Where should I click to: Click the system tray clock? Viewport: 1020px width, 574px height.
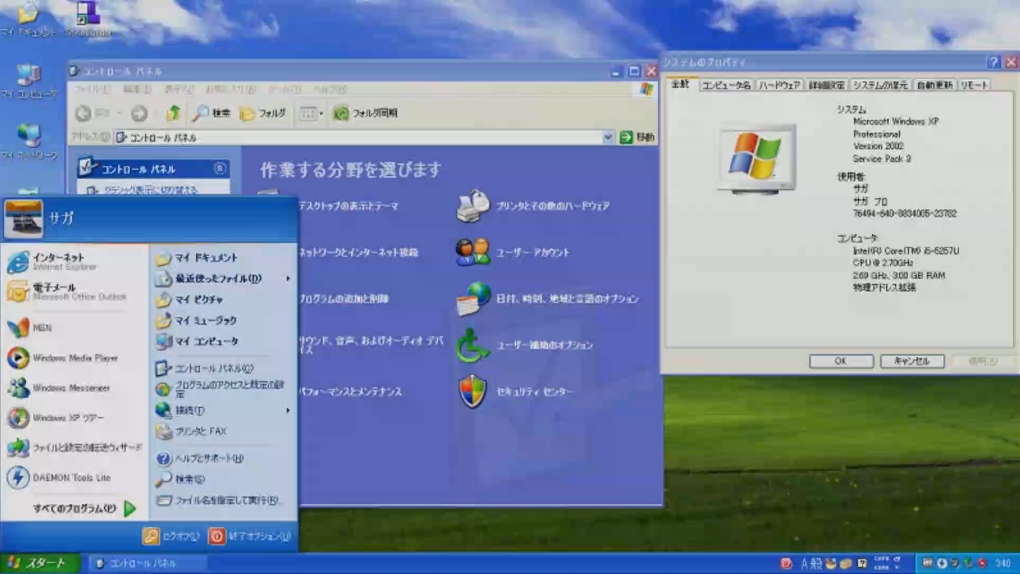tap(1002, 563)
